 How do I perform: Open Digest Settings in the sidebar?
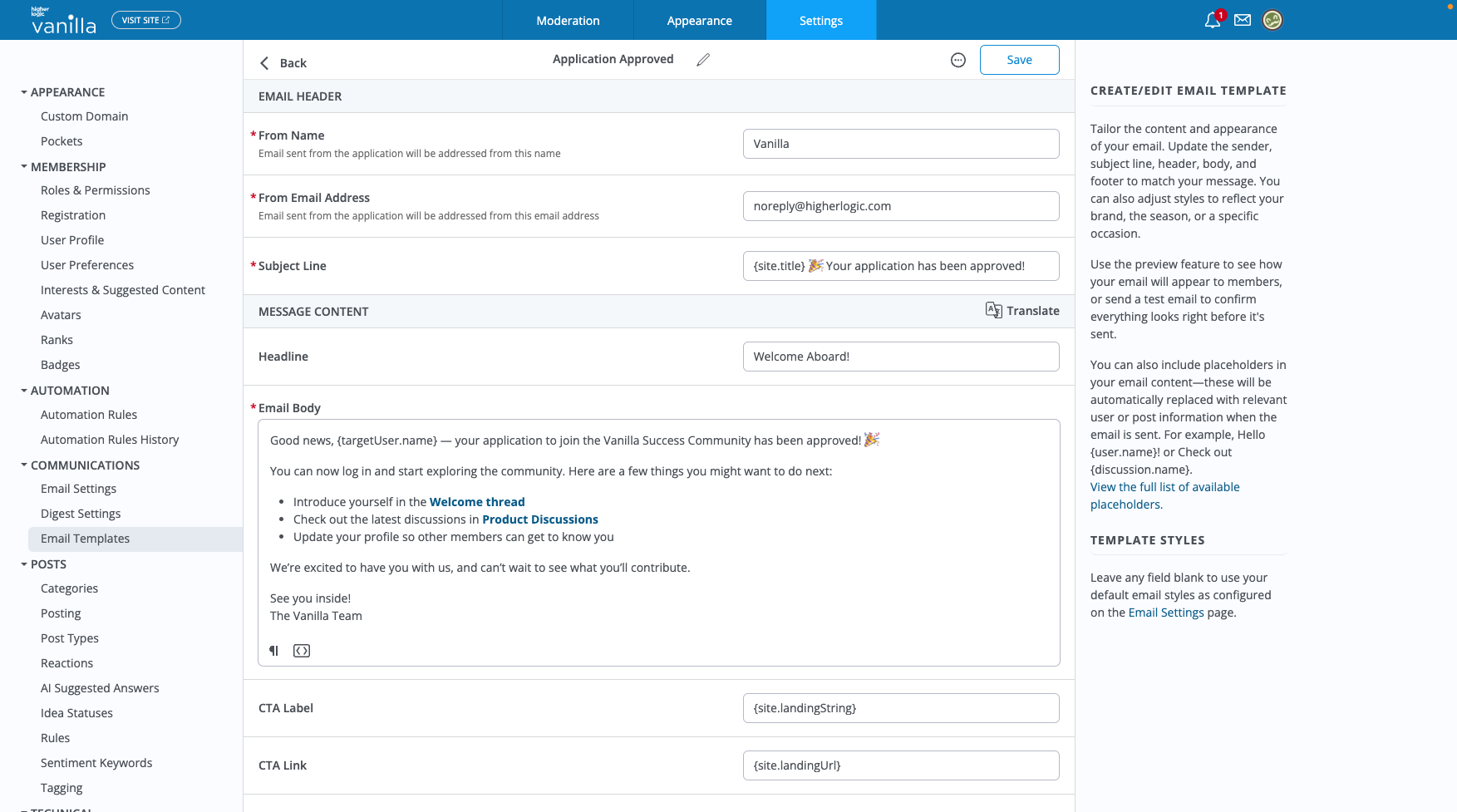coord(81,514)
